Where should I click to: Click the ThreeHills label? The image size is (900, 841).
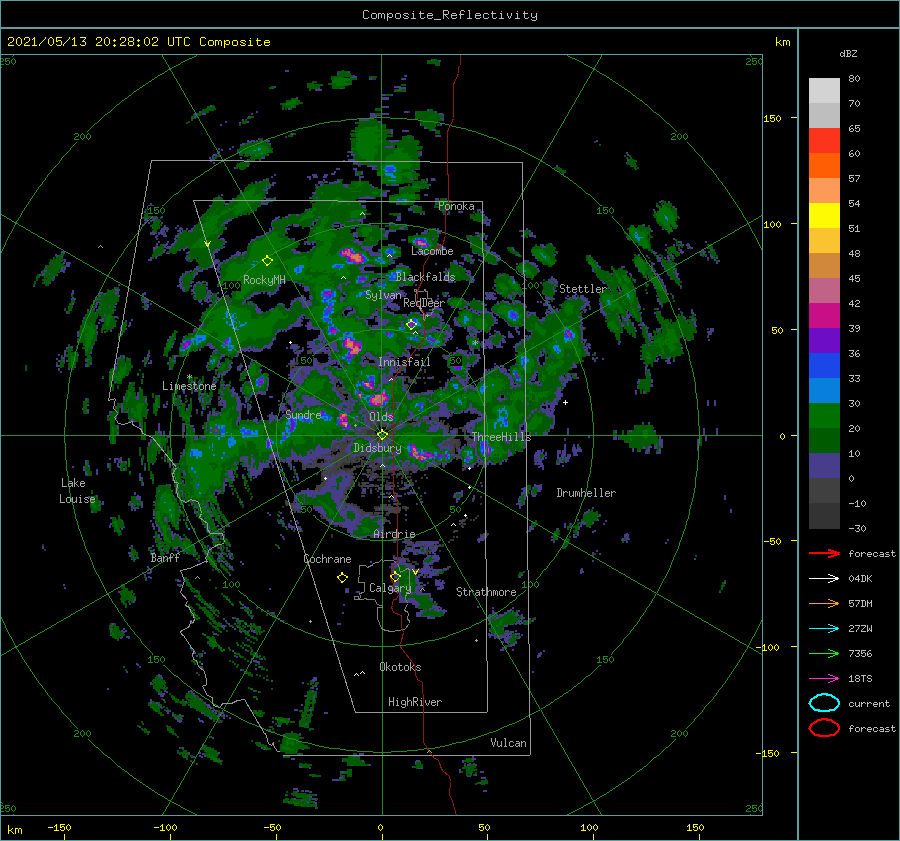click(x=502, y=437)
